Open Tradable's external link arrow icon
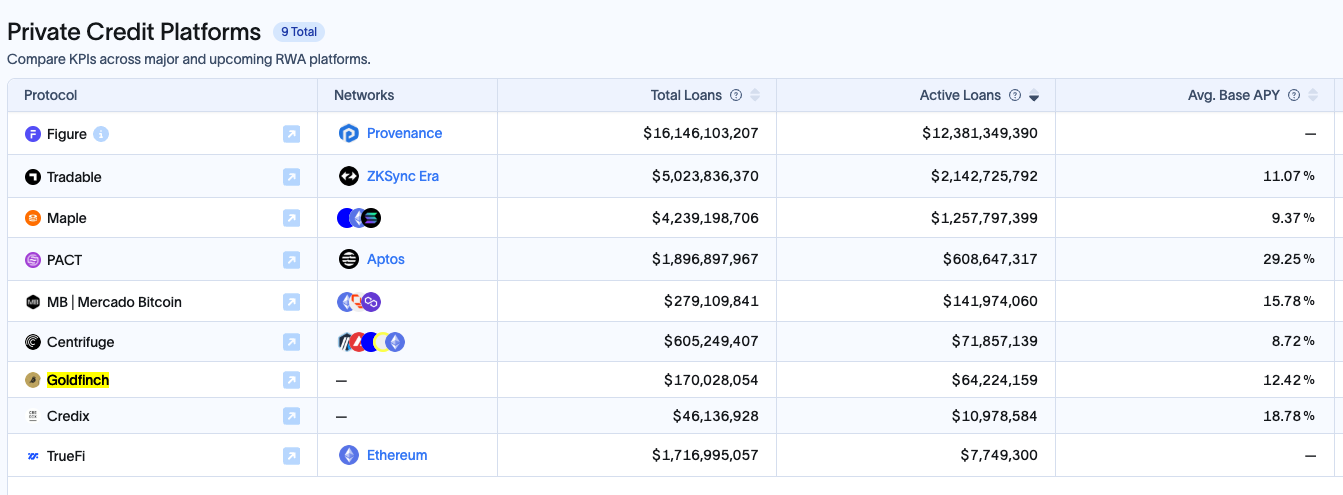Image resolution: width=1343 pixels, height=495 pixels. 291,177
